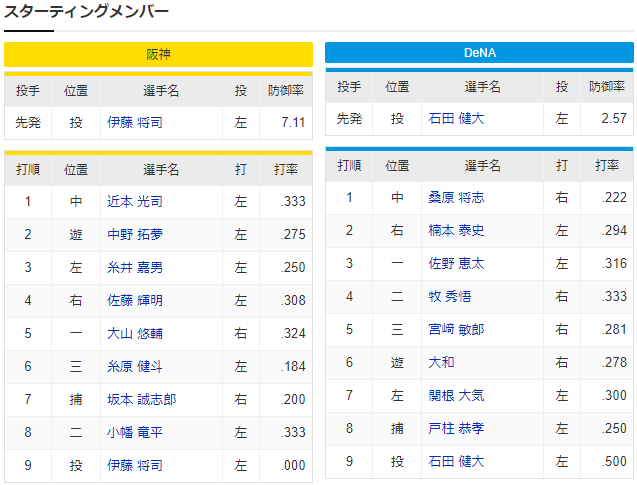This screenshot has height=485, width=637.
Task: Click Hanshin pitcher table 選手名 header
Action: click(161, 91)
